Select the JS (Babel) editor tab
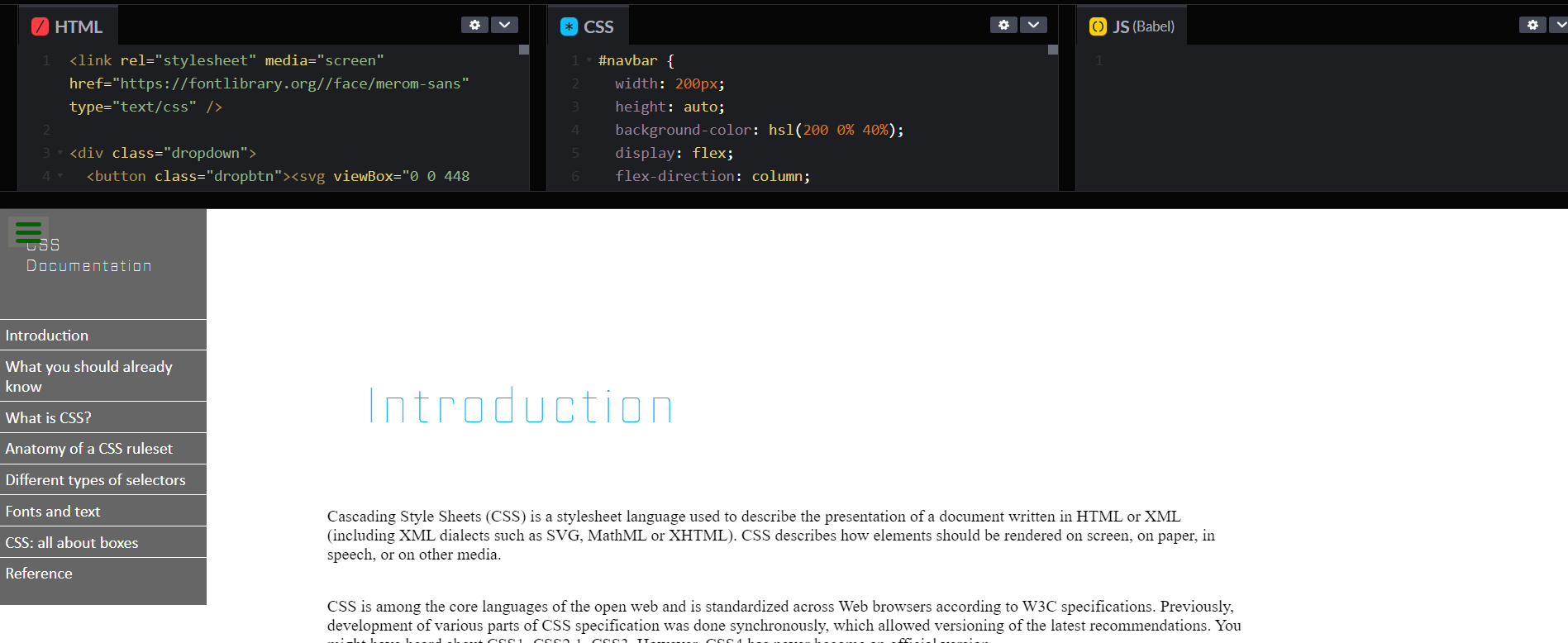Viewport: 1568px width, 643px height. click(x=1132, y=26)
